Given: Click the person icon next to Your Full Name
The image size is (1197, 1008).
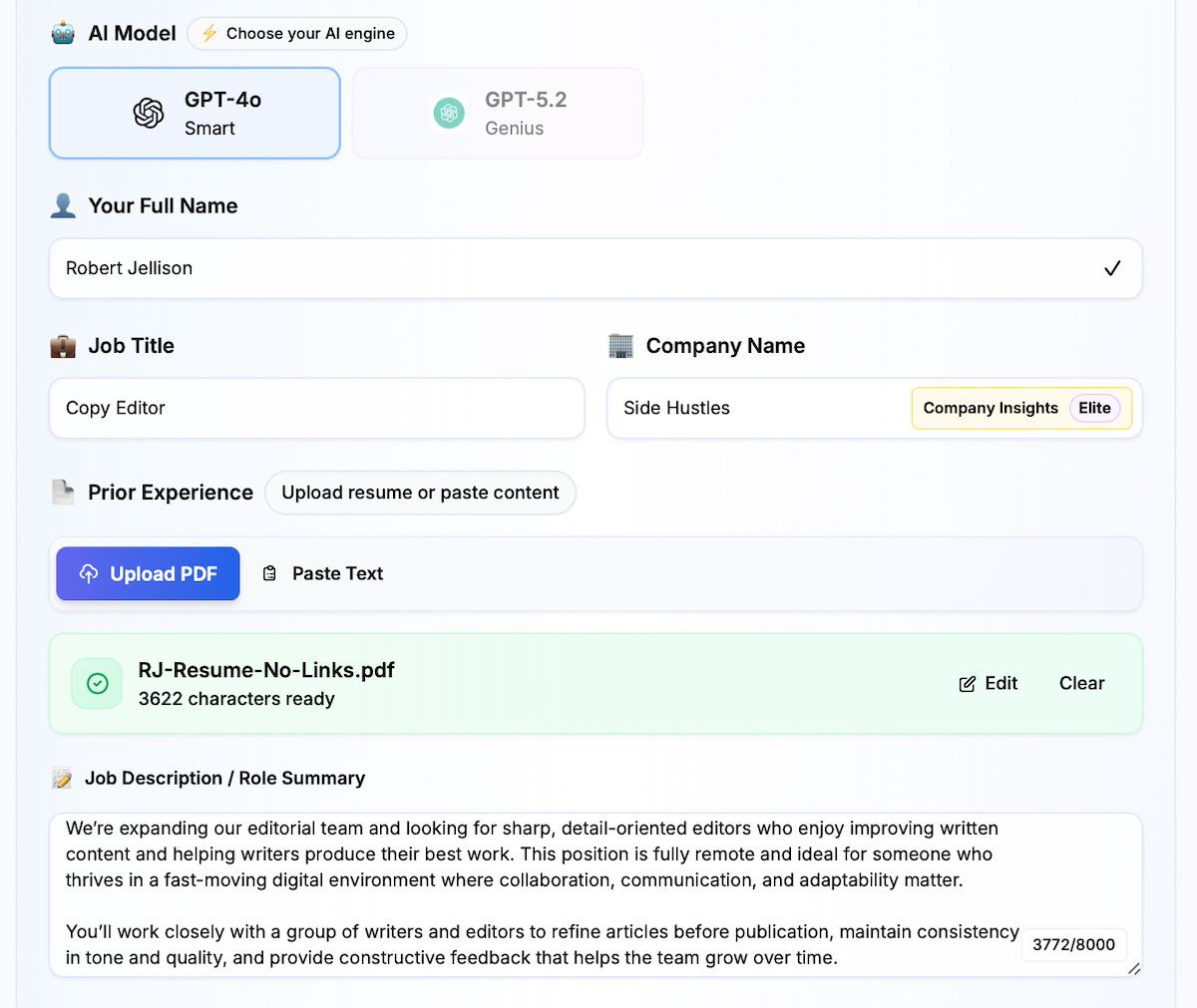Looking at the screenshot, I should [63, 205].
